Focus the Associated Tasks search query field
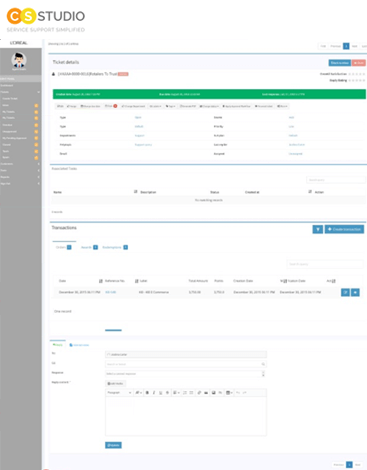The width and height of the screenshot is (367, 470). pos(336,180)
